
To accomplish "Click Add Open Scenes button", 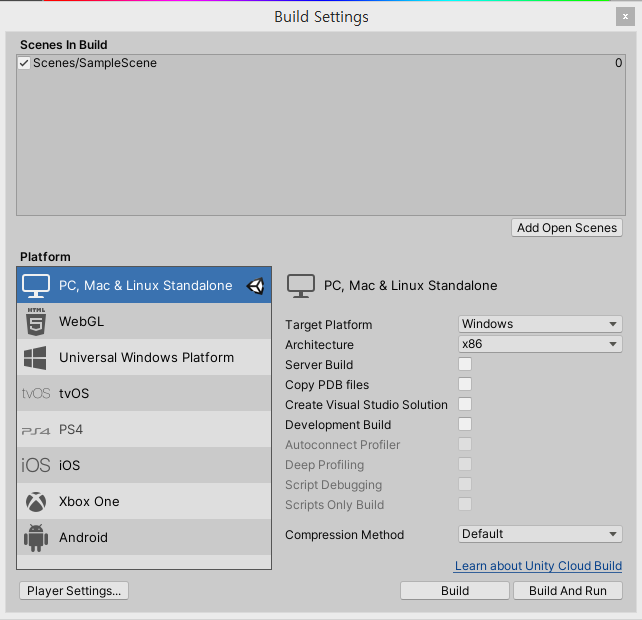I will [567, 228].
